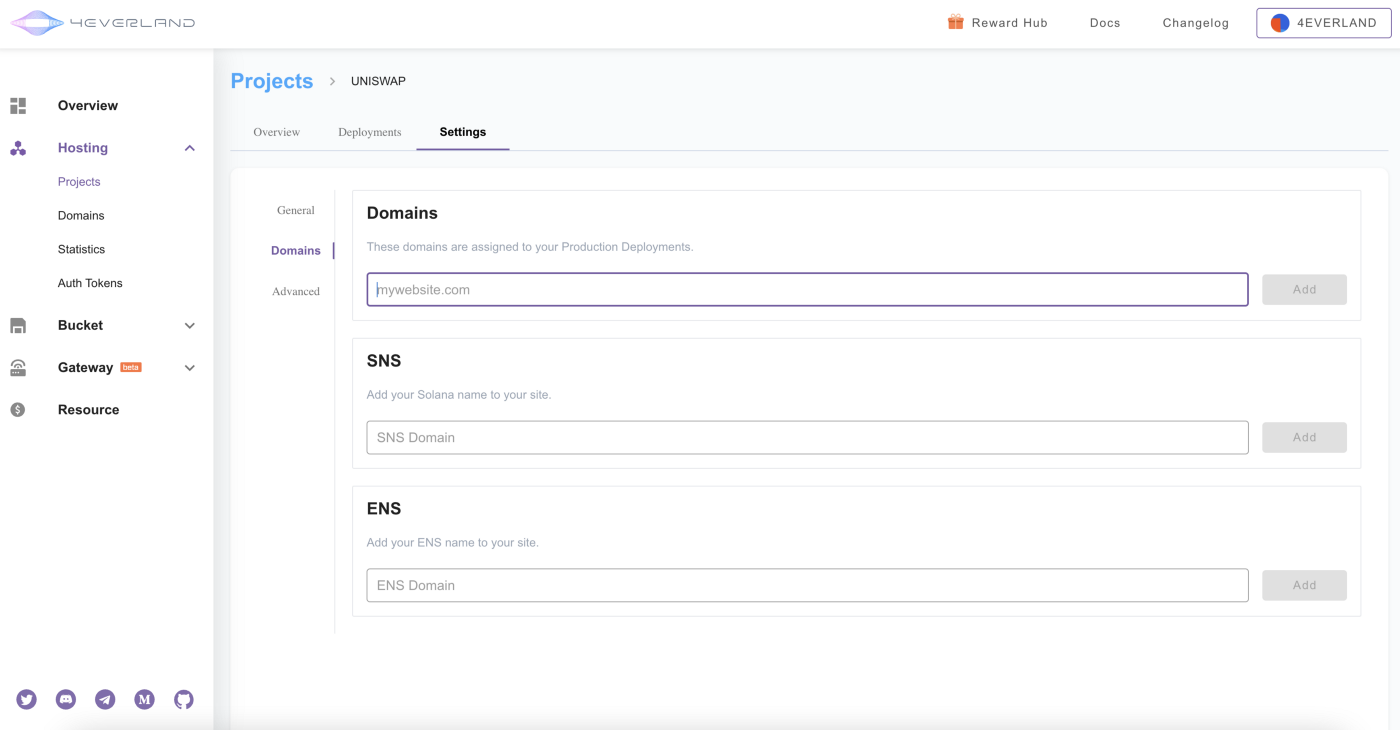Switch to the Overview project tab
Screen dimensions: 1400x730
(277, 132)
